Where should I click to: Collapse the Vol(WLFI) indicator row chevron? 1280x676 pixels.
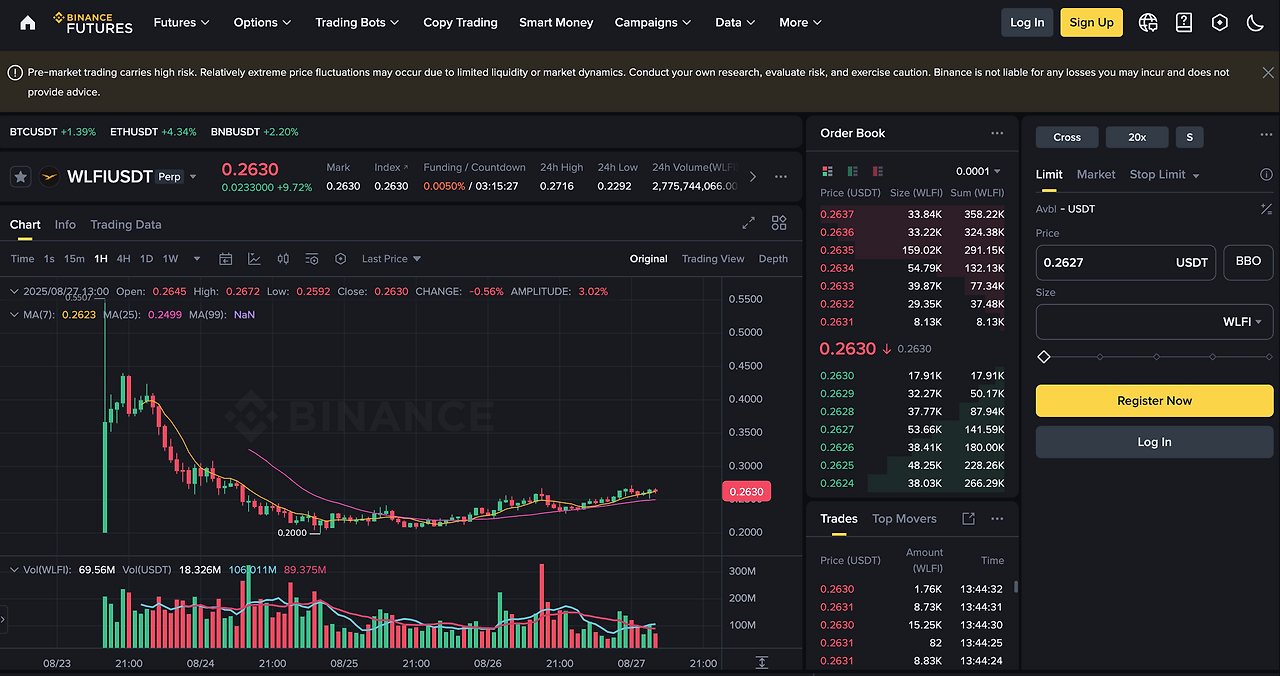point(14,569)
